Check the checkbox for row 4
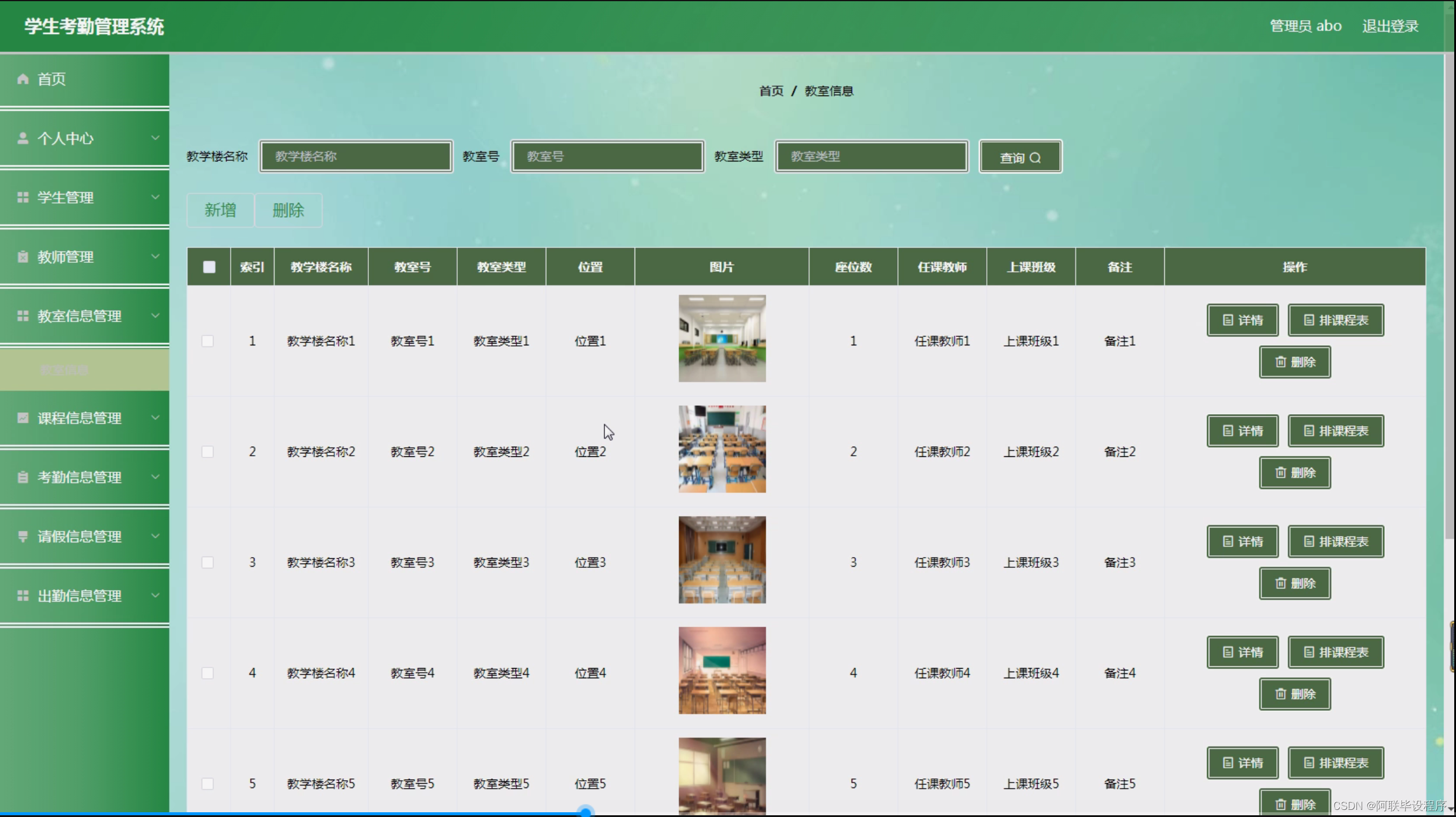 (x=208, y=673)
